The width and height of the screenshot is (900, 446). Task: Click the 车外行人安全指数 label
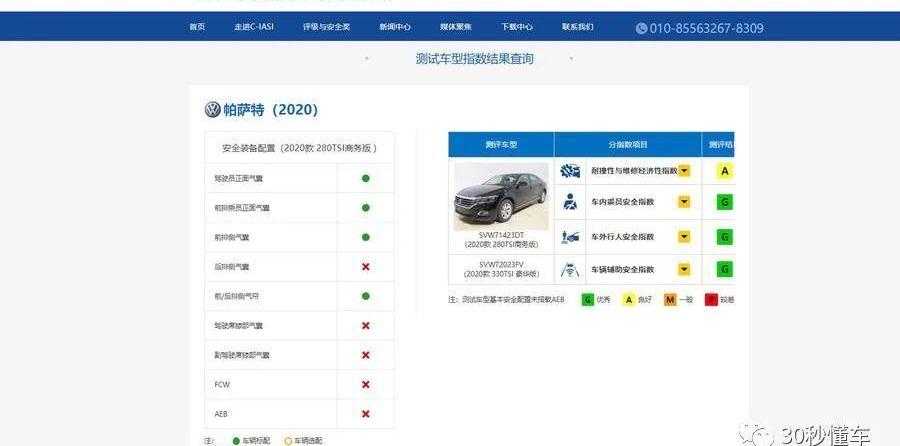click(x=623, y=236)
